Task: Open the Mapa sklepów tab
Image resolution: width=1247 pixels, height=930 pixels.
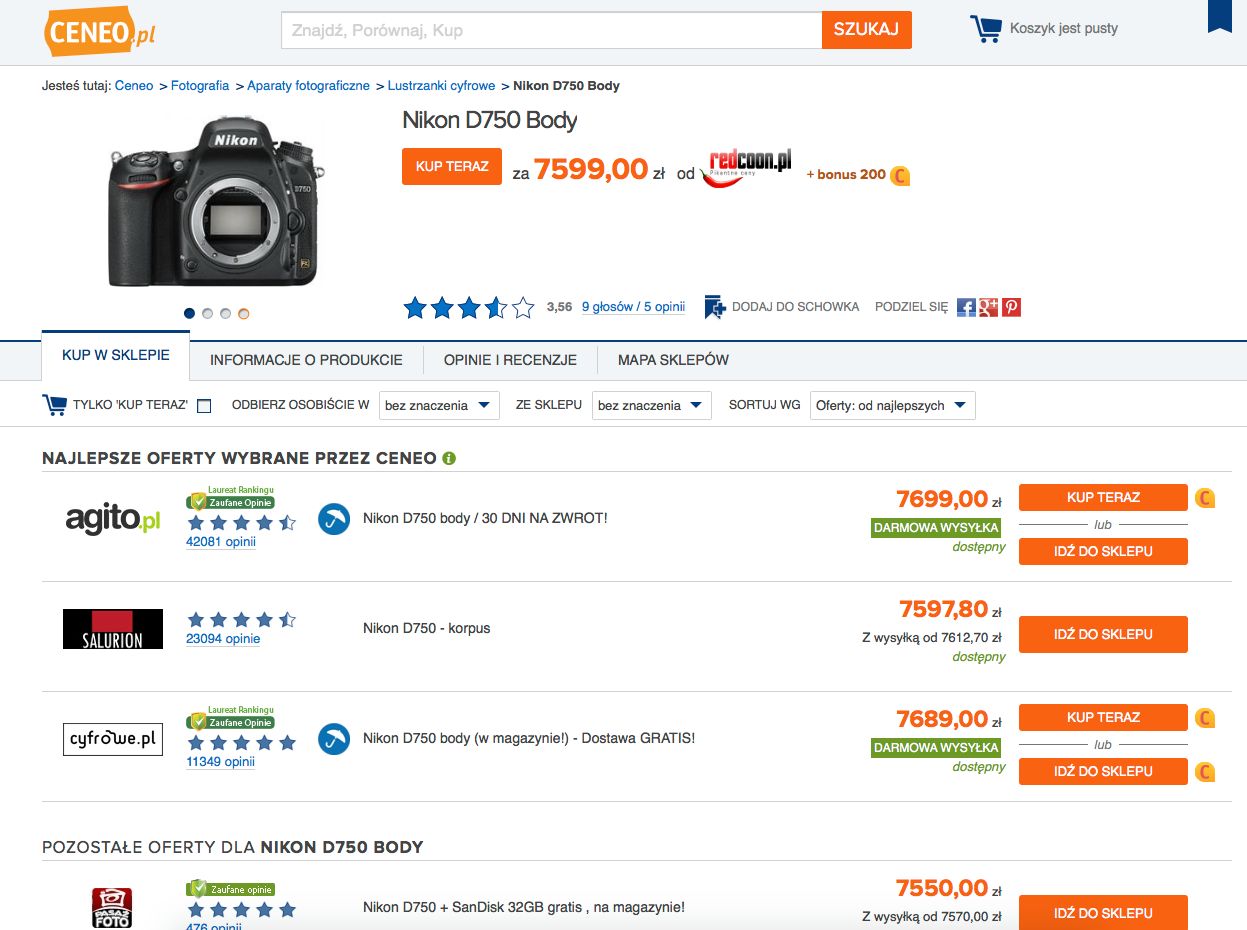Action: [673, 360]
